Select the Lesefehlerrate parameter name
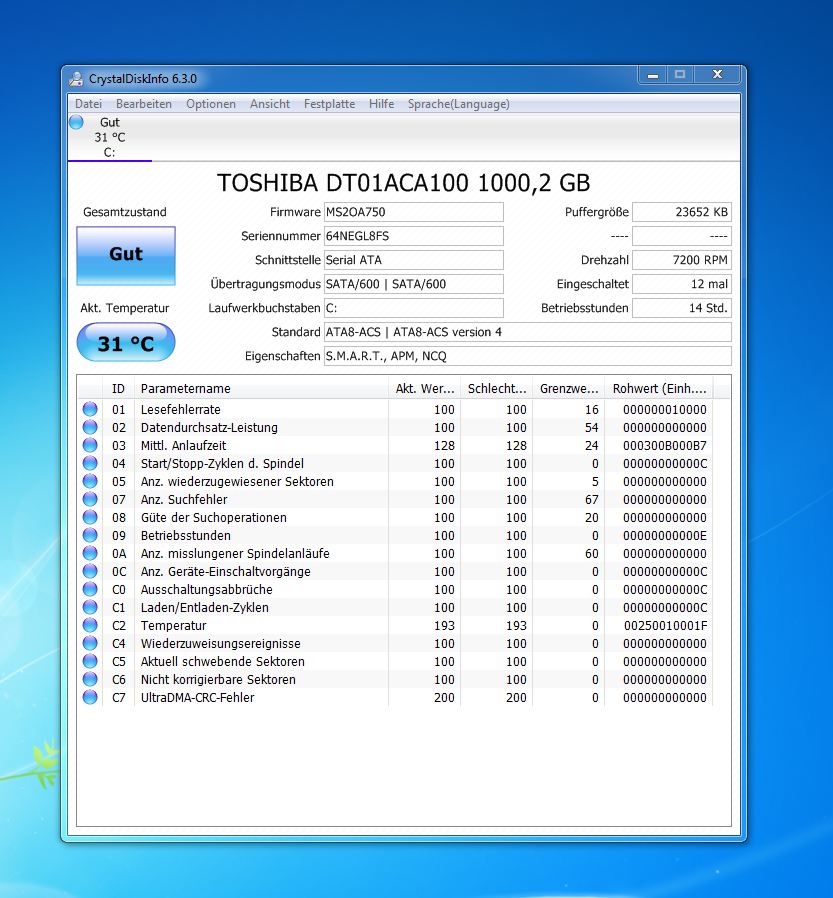The image size is (833, 898). click(180, 409)
